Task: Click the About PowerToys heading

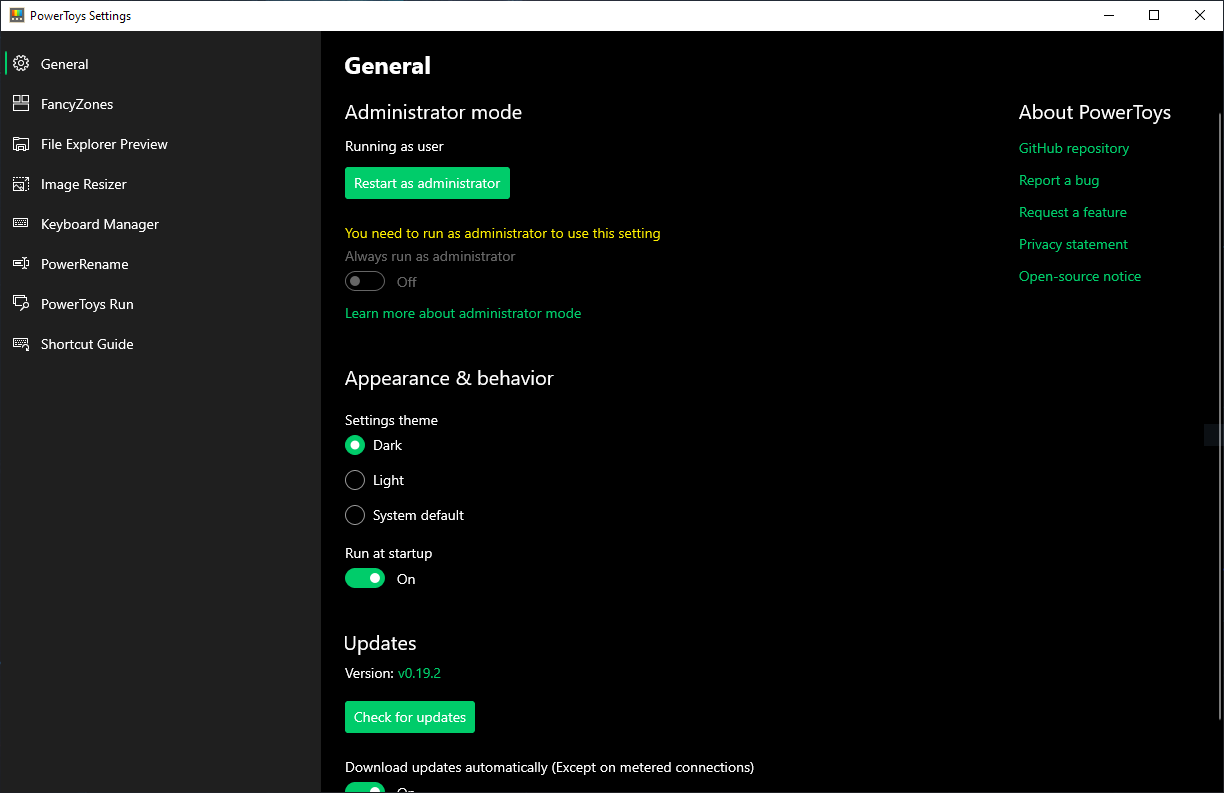Action: [1095, 112]
